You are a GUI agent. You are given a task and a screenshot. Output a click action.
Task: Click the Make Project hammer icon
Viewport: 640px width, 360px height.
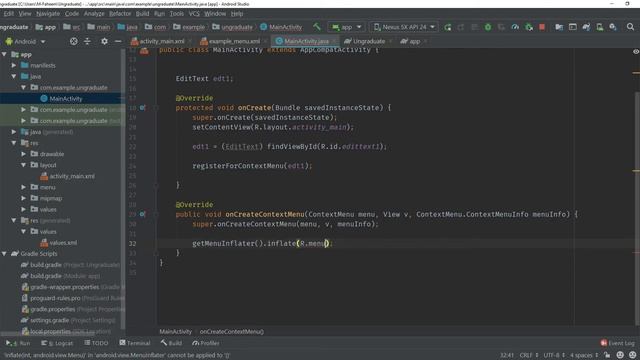[317, 27]
